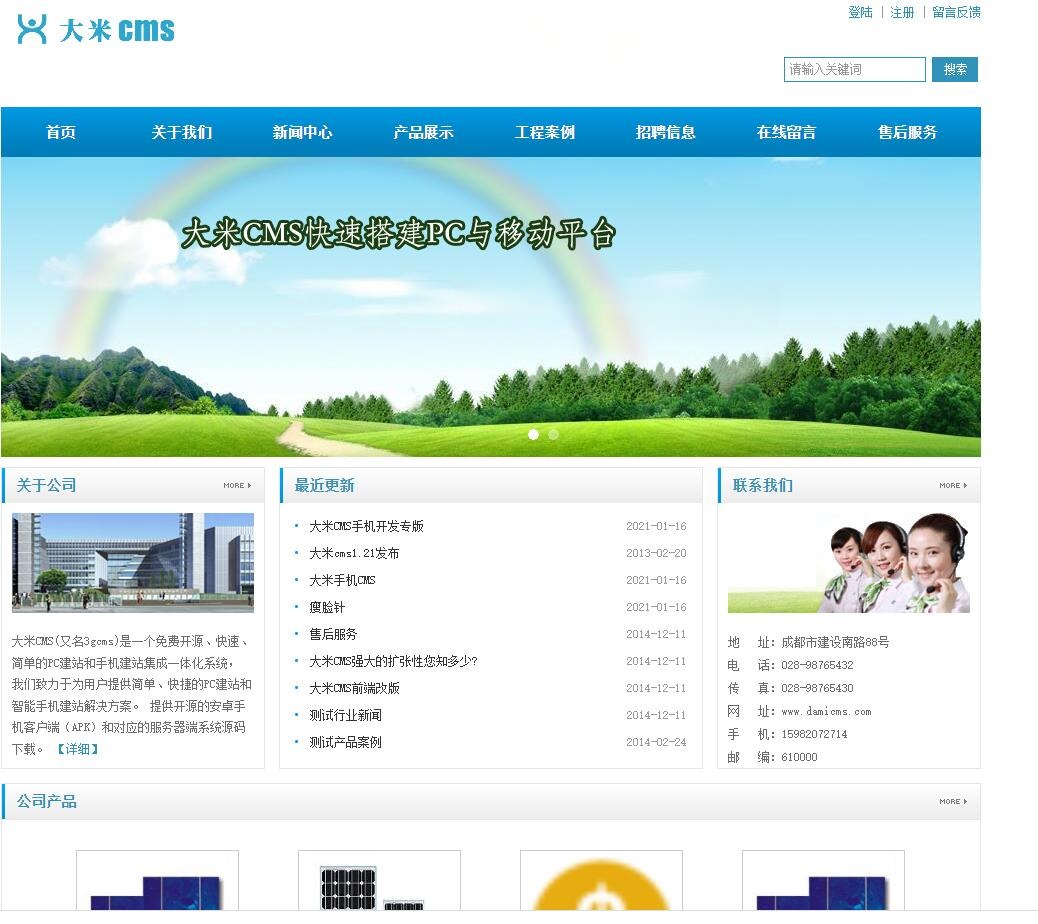The height and width of the screenshot is (924, 1038).
Task: Click MORE in the 关于公司 panel
Action: click(237, 485)
